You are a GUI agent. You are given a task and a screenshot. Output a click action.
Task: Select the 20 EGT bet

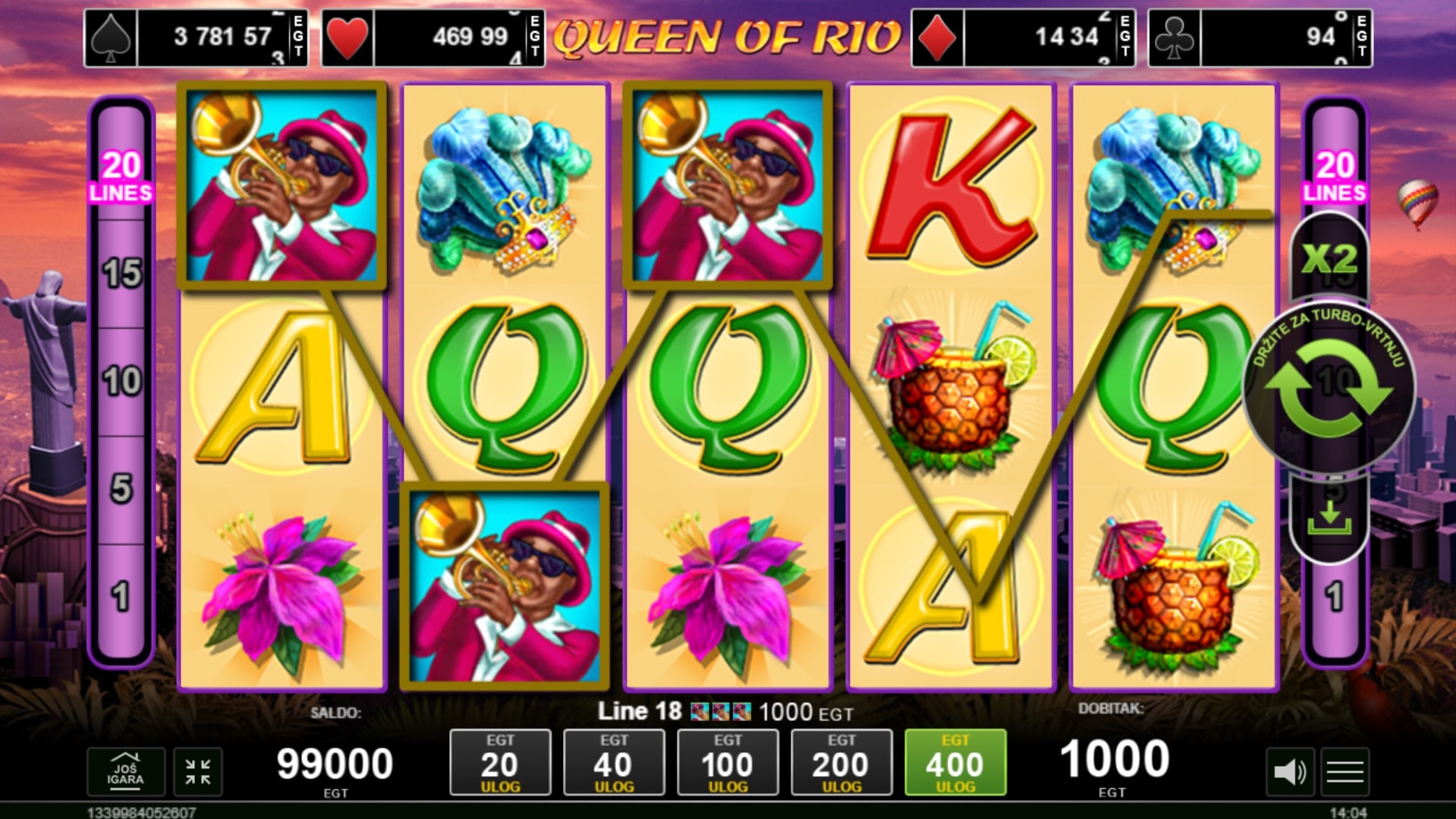[500, 763]
